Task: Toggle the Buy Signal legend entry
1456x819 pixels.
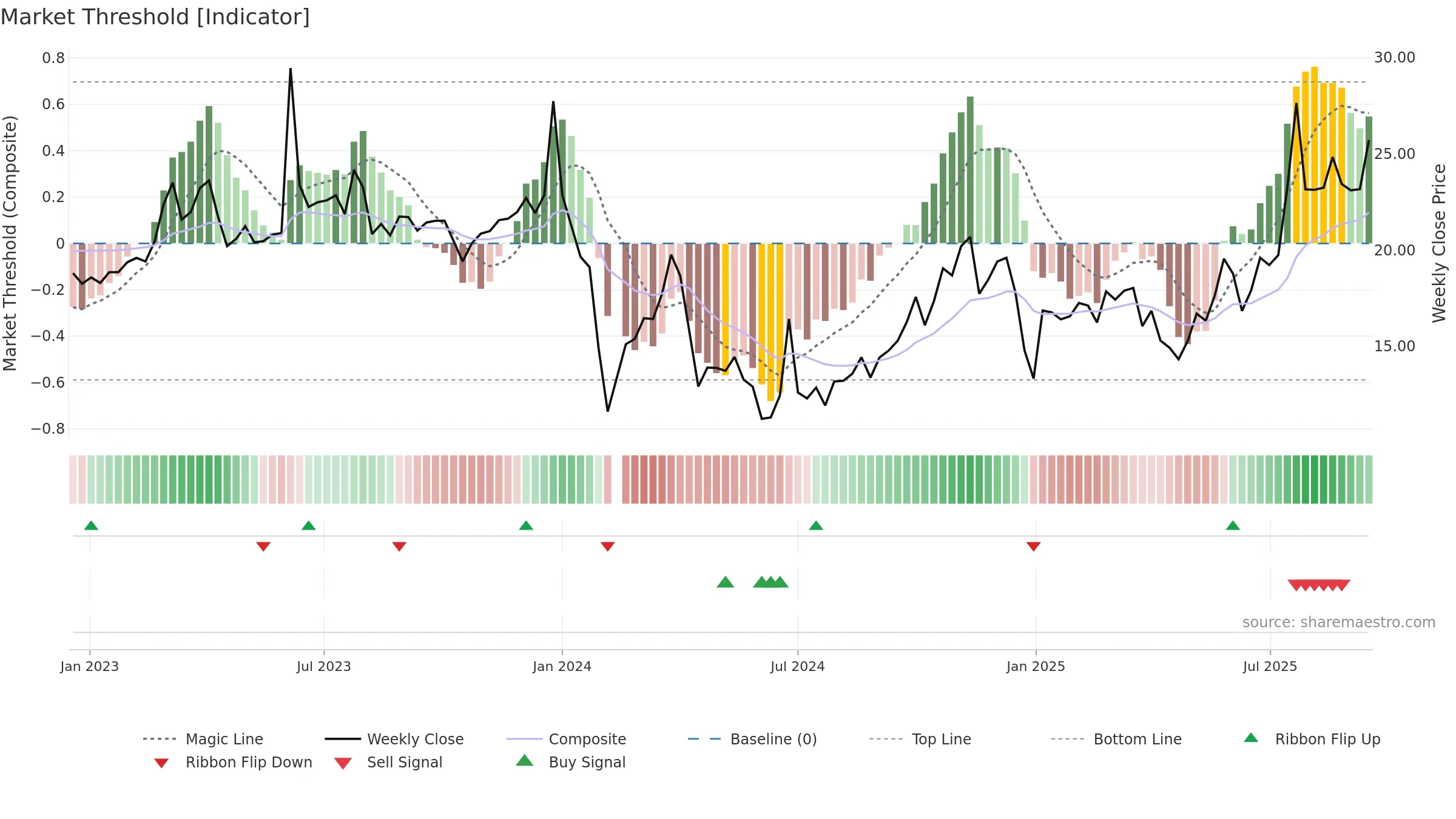Action: point(570,762)
